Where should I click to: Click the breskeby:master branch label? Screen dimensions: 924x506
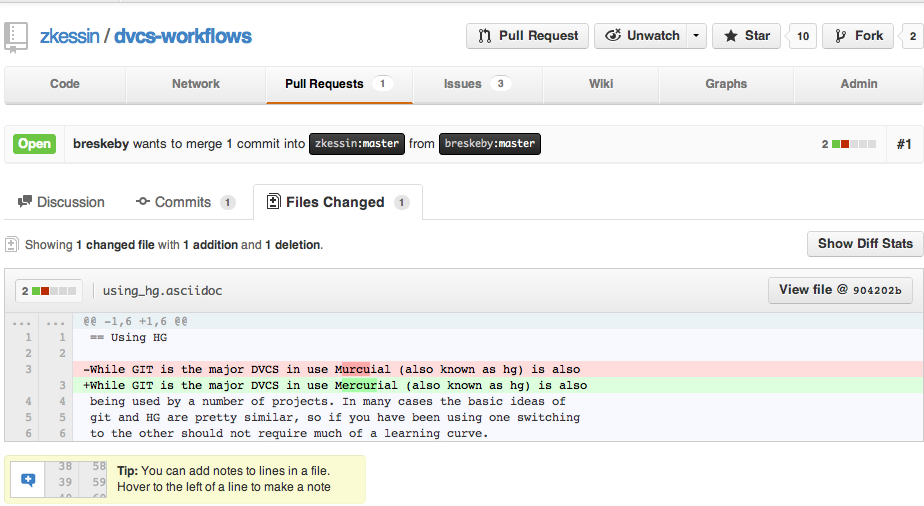pyautogui.click(x=490, y=144)
